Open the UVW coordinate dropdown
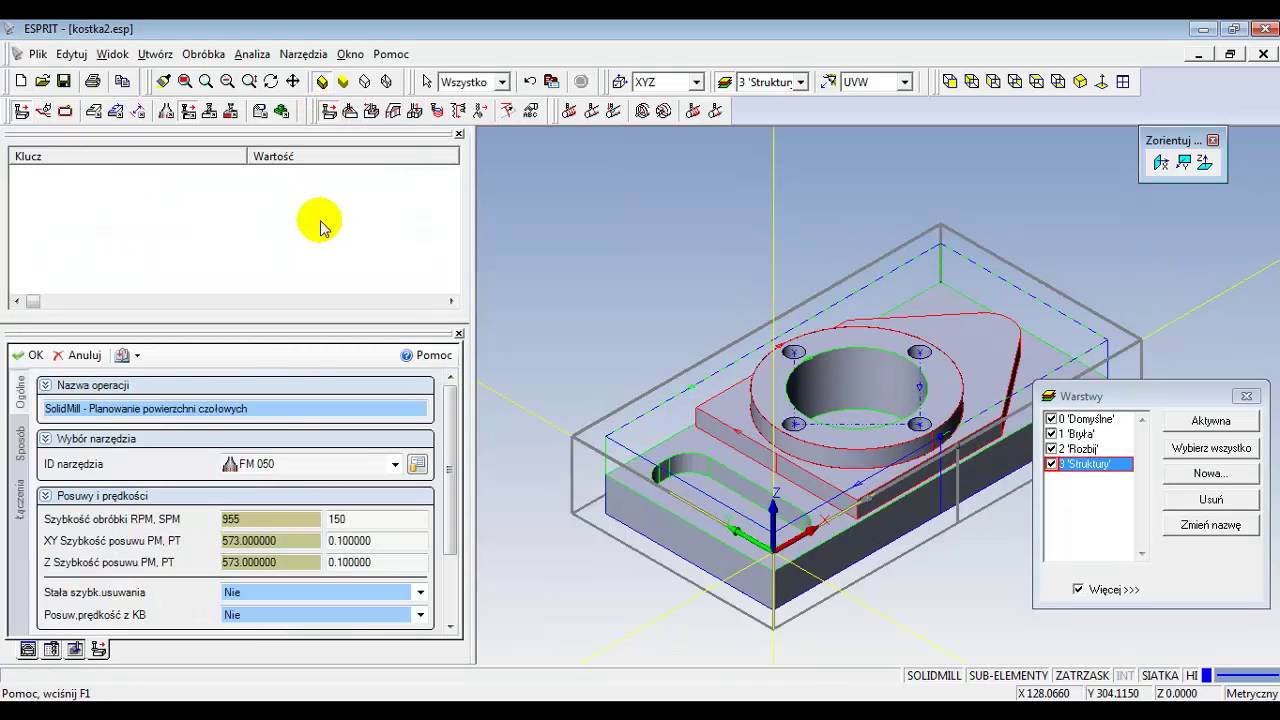The height and width of the screenshot is (720, 1280). (x=905, y=82)
